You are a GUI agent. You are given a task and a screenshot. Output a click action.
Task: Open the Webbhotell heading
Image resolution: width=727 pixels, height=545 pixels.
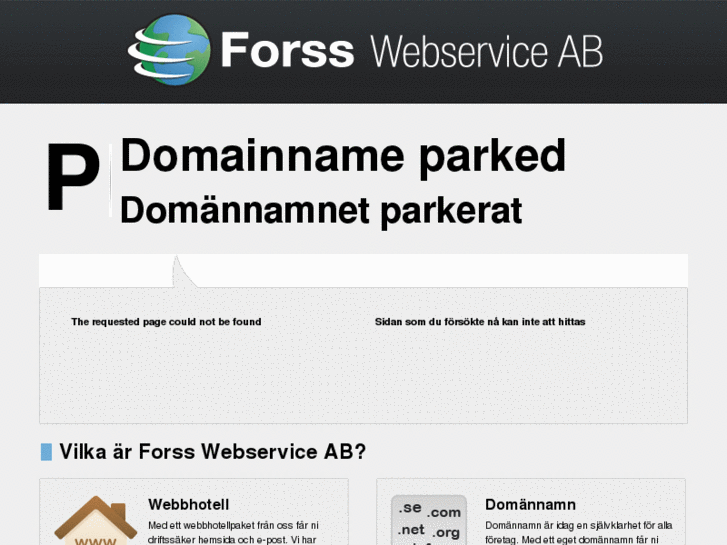pos(189,505)
